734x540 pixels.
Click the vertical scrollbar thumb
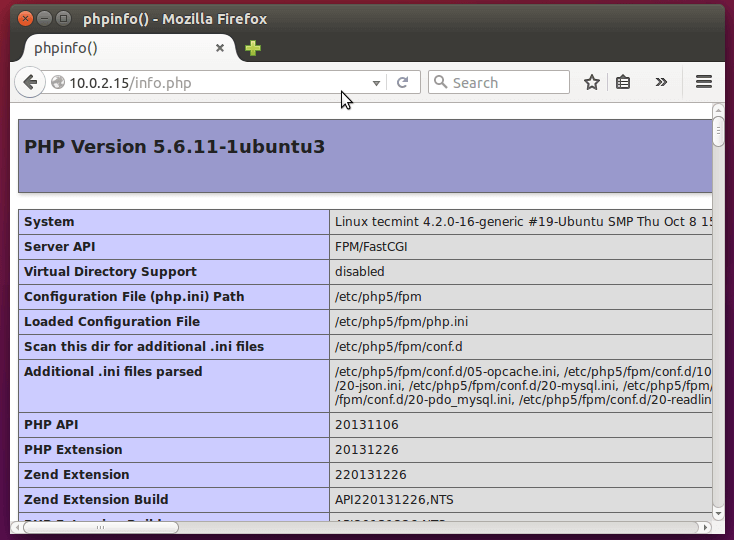pos(718,132)
